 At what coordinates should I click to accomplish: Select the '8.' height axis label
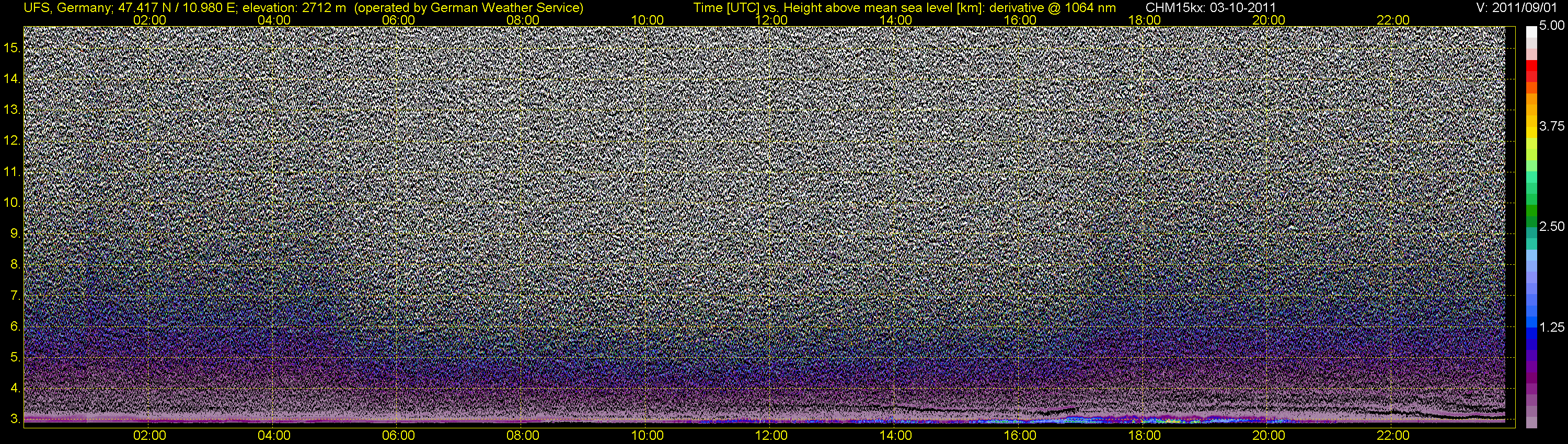click(15, 265)
